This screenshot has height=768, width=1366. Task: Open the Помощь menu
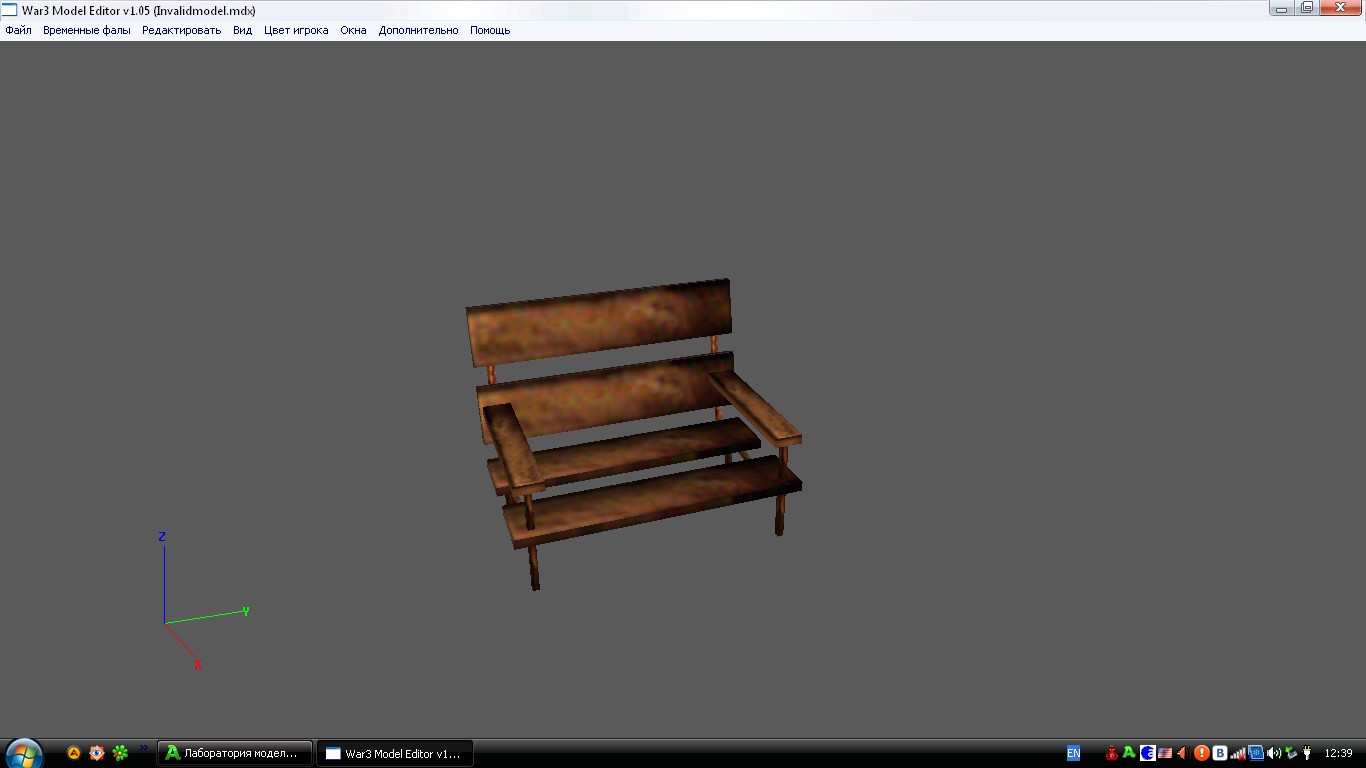pyautogui.click(x=490, y=30)
